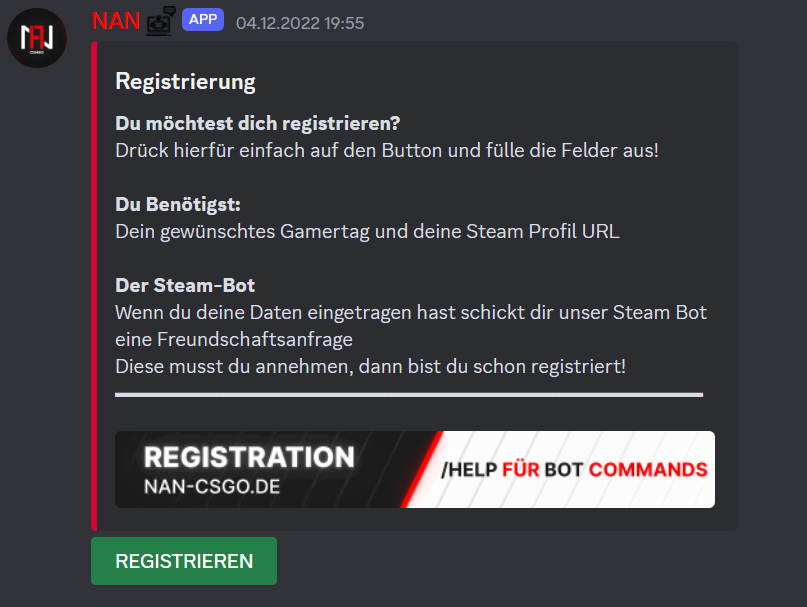Click the message timestamp 04.12.2022 19:55
This screenshot has height=607, width=807.
pyautogui.click(x=300, y=23)
